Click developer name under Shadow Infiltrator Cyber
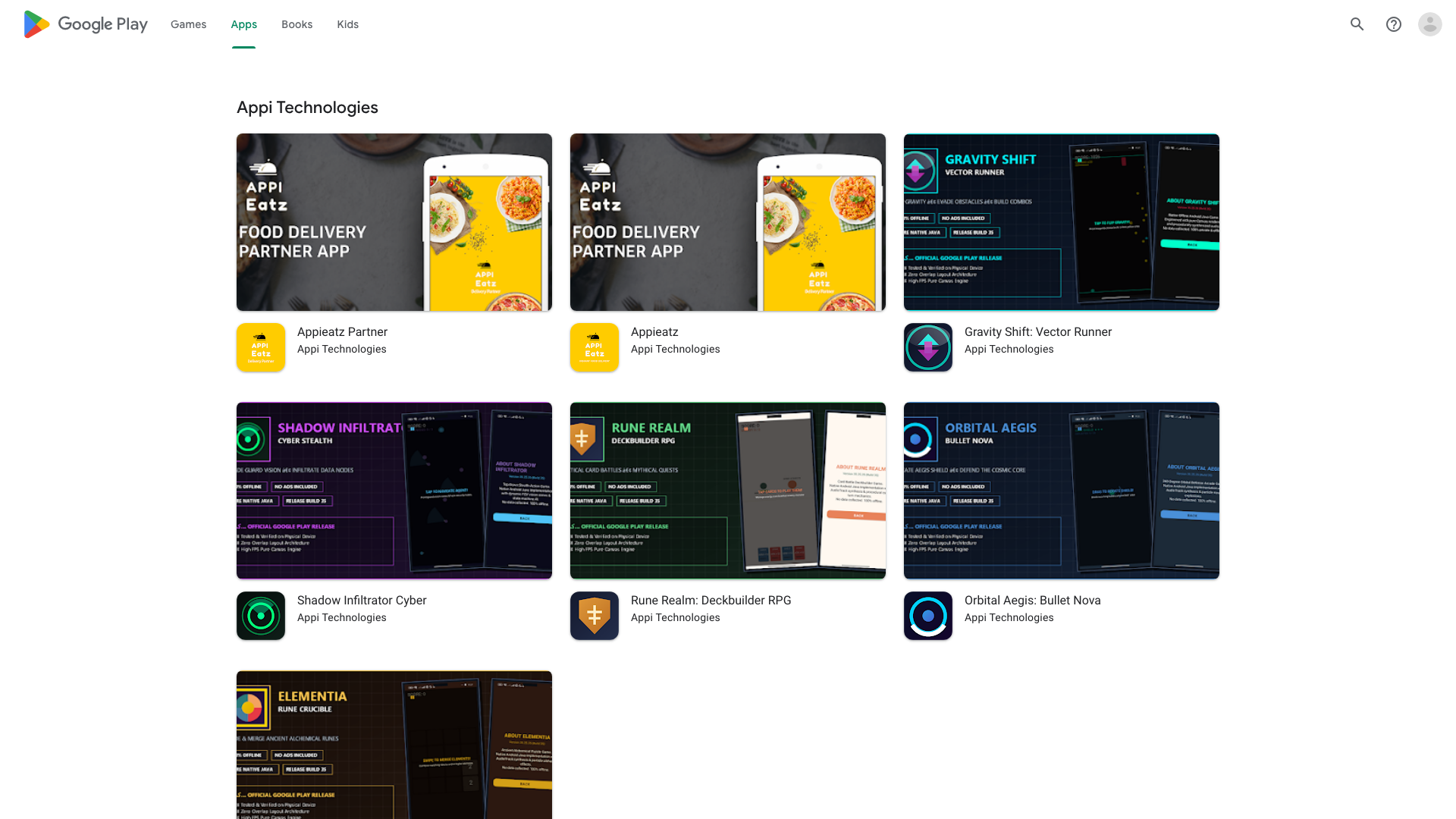Image resolution: width=1456 pixels, height=819 pixels. tap(341, 618)
